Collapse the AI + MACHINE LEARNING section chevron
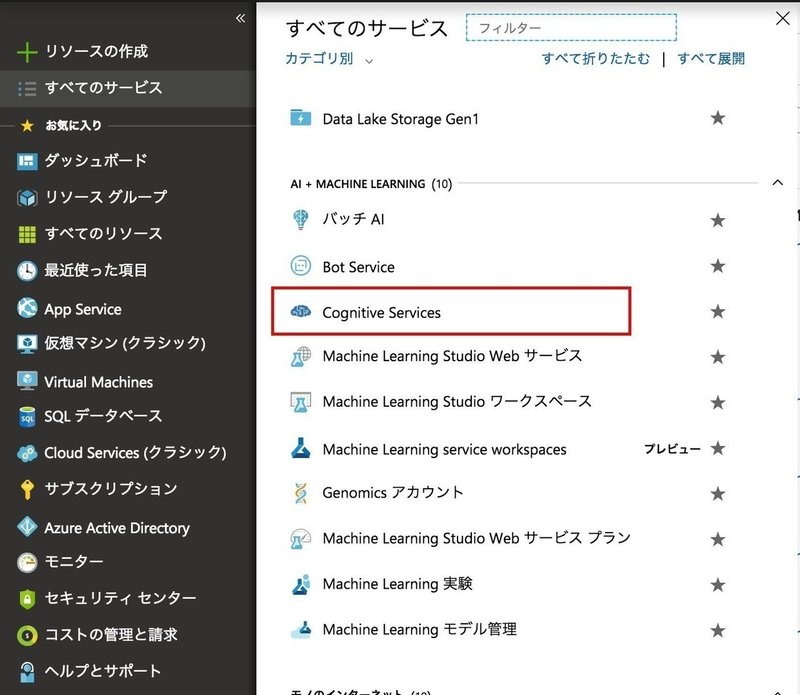This screenshot has width=800, height=695. (778, 183)
